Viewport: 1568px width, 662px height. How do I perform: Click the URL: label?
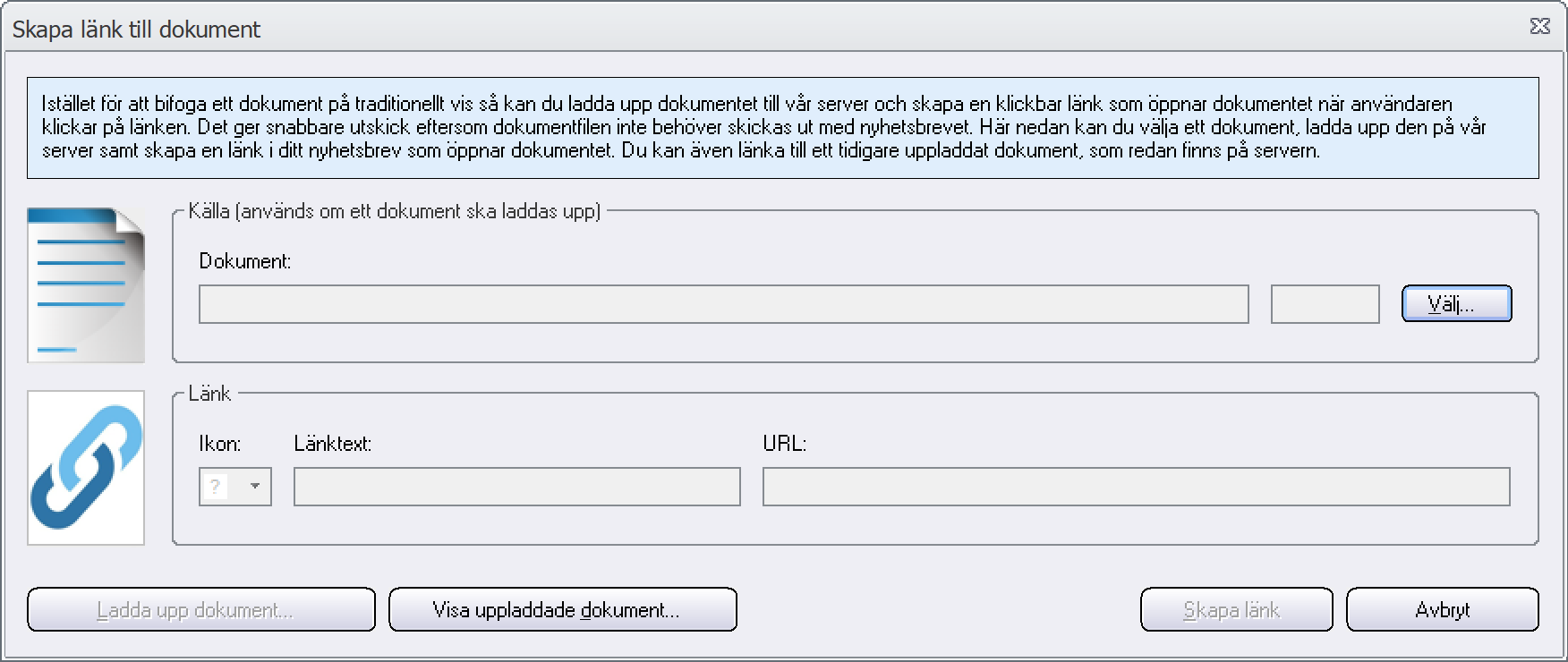785,444
